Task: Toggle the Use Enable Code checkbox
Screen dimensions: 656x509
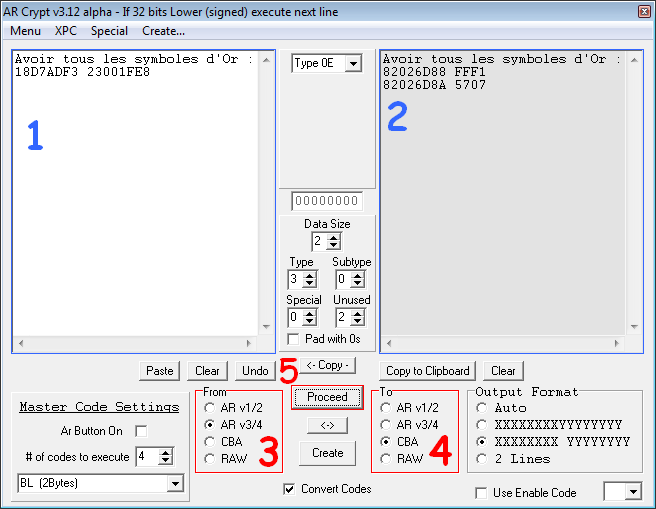Action: click(482, 493)
